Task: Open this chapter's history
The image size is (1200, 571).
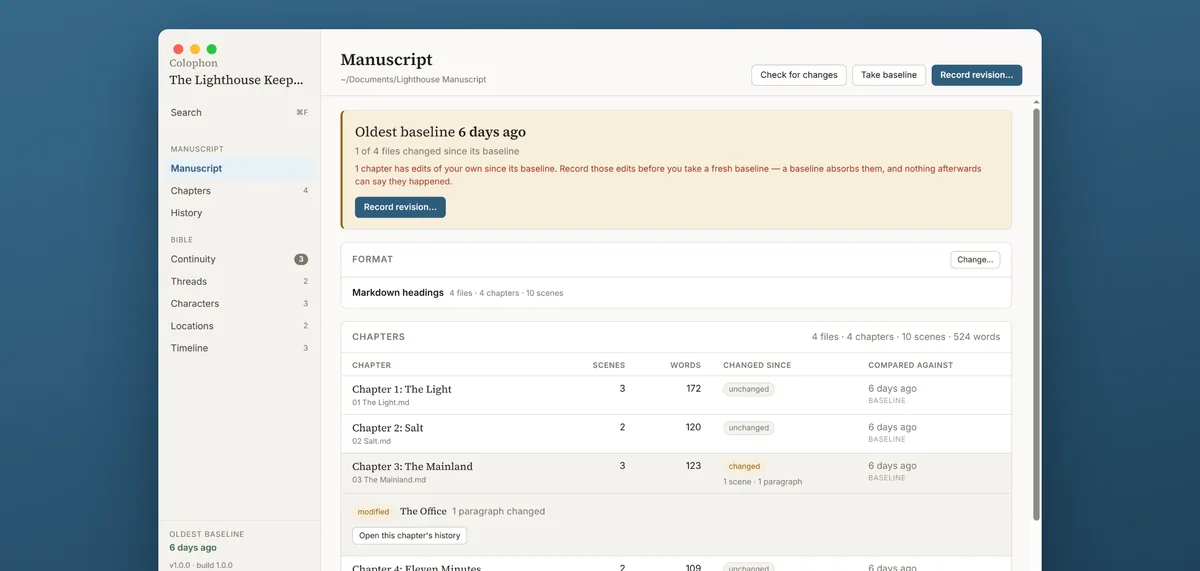Action: click(x=410, y=536)
